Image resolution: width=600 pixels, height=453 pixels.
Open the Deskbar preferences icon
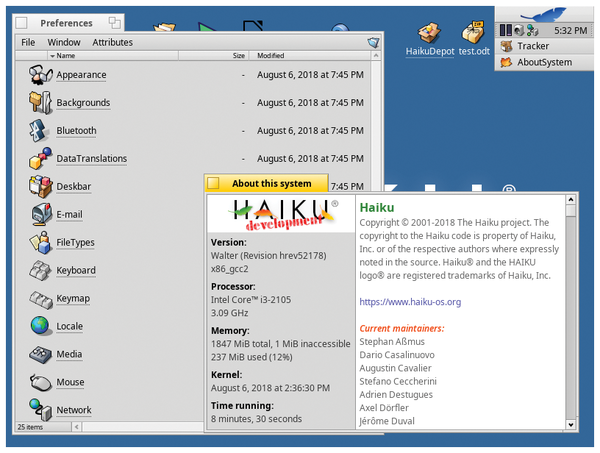40,186
